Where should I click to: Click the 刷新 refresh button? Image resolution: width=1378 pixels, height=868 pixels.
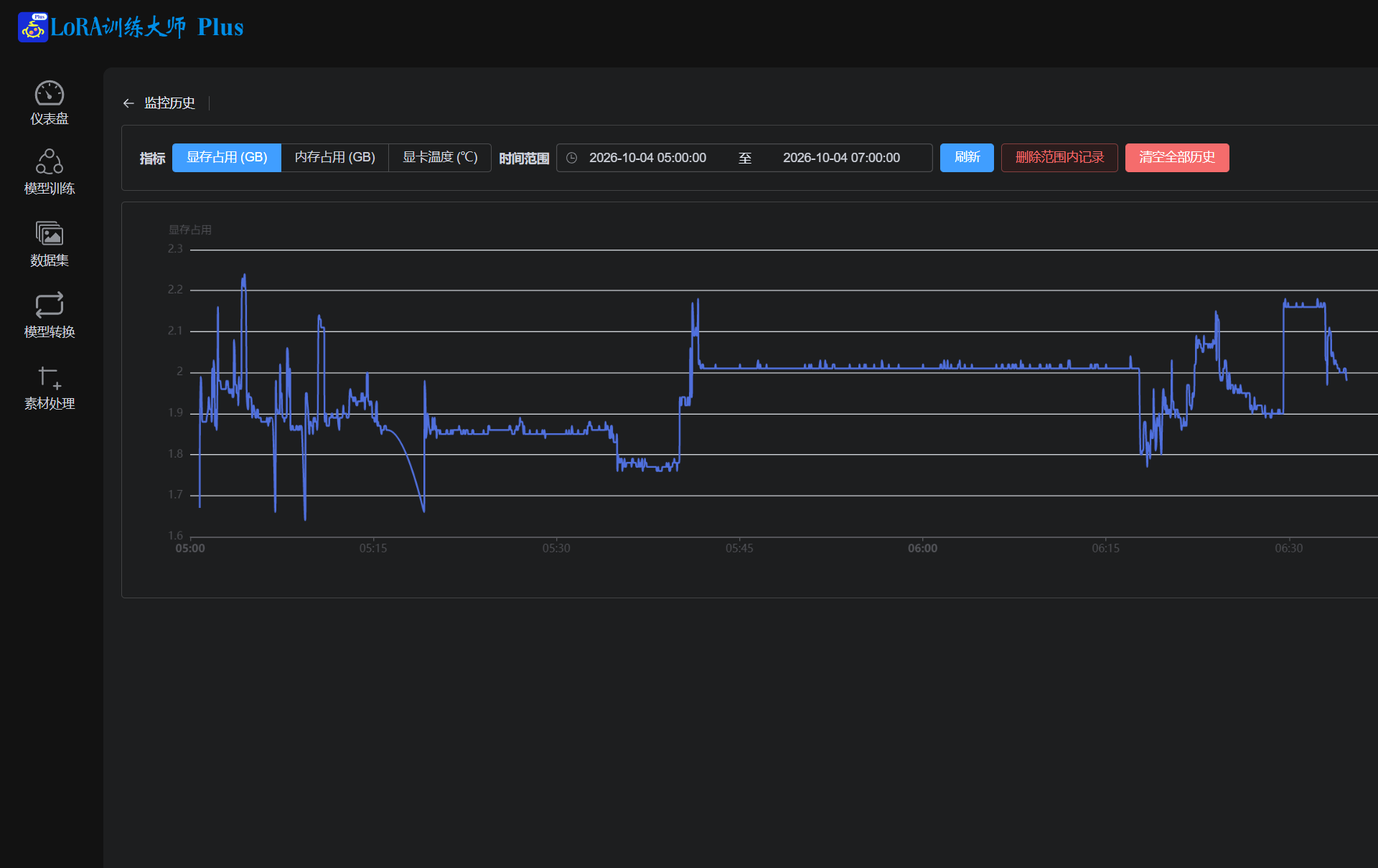(967, 157)
